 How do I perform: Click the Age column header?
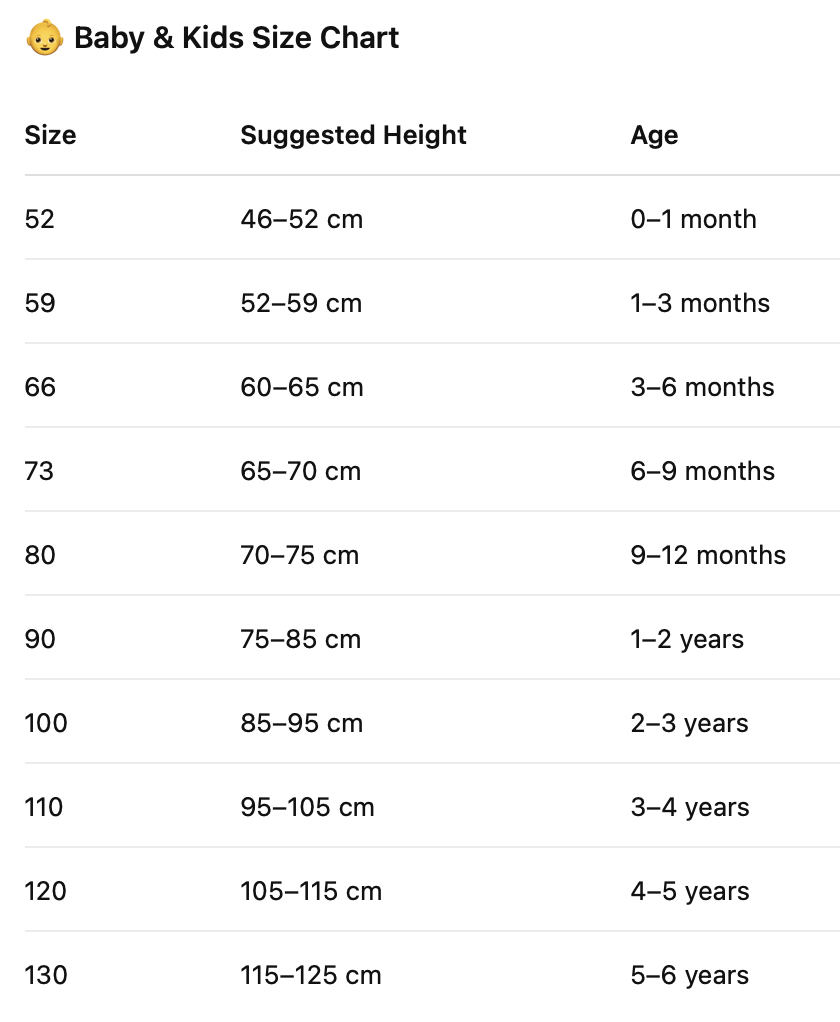tap(654, 135)
